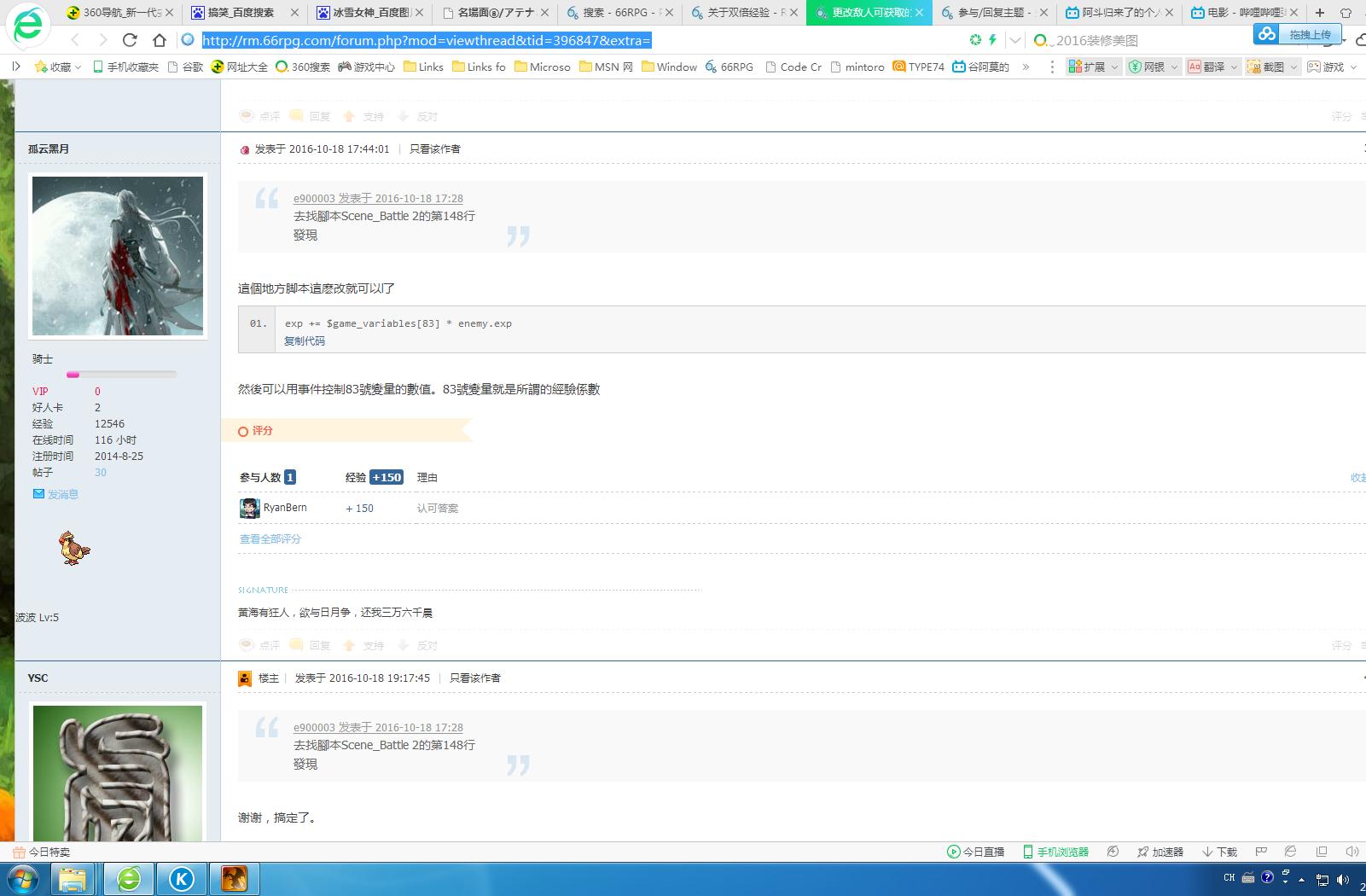Expand the 翻译 dropdown arrow
The height and width of the screenshot is (896, 1366).
[x=1234, y=67]
